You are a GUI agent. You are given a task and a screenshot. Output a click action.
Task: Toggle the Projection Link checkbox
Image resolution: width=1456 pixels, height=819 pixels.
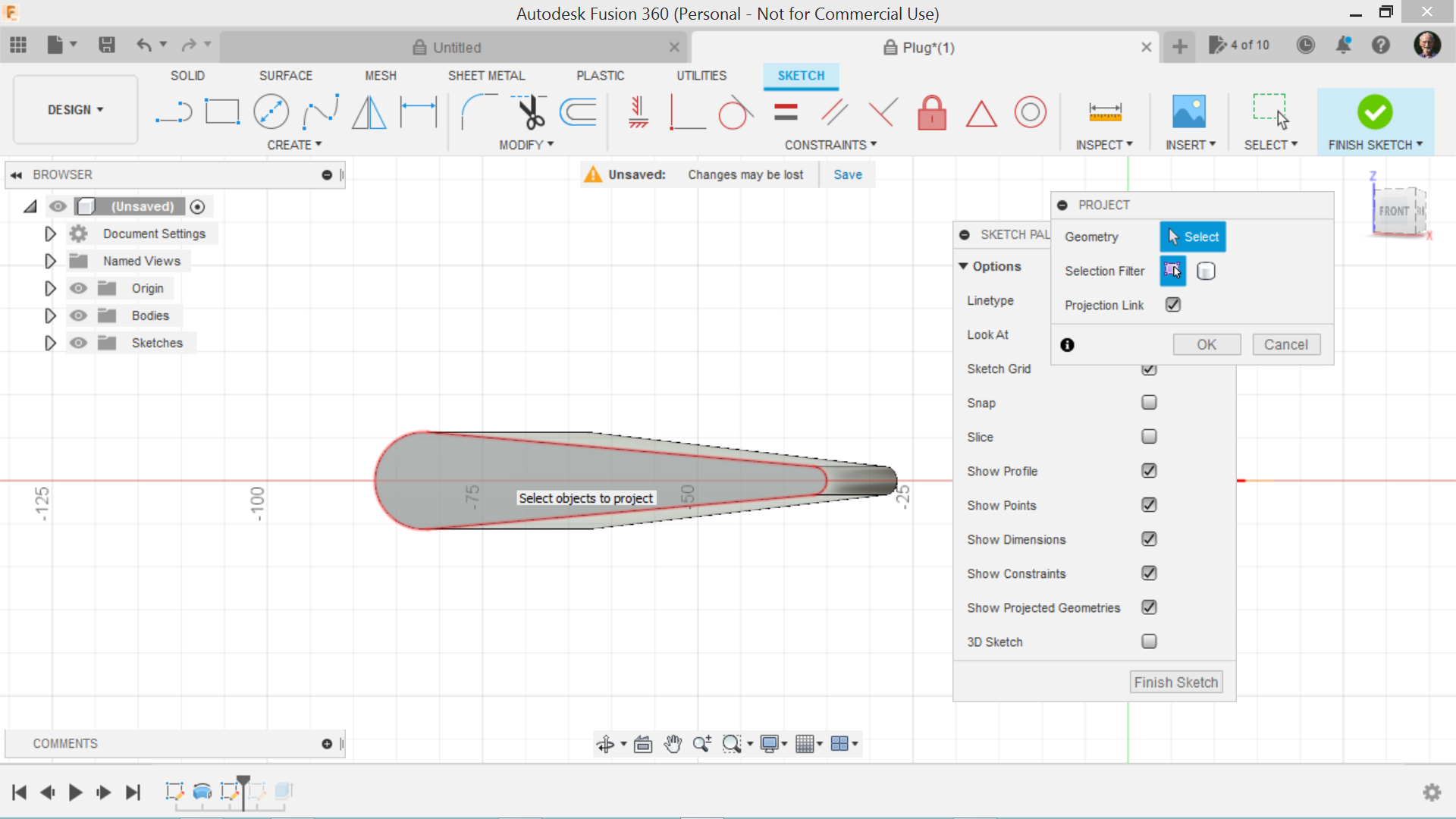click(x=1173, y=305)
